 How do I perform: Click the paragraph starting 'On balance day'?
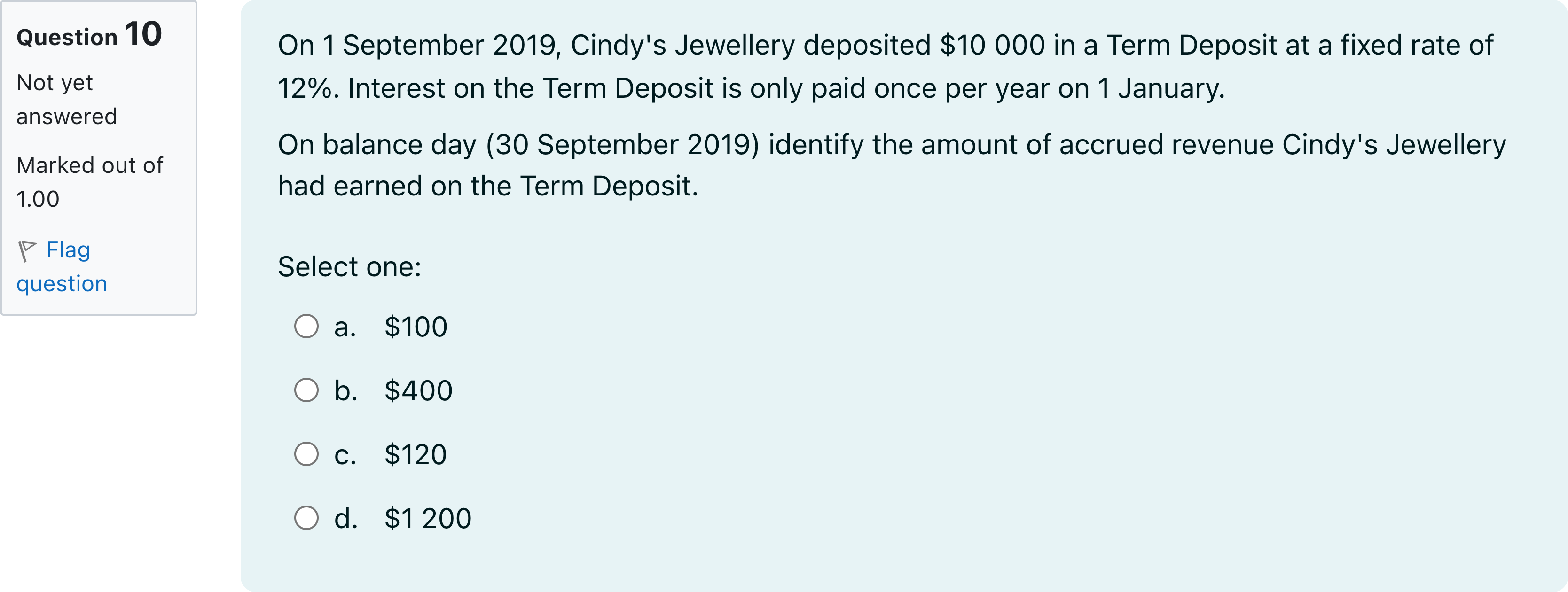tap(891, 165)
